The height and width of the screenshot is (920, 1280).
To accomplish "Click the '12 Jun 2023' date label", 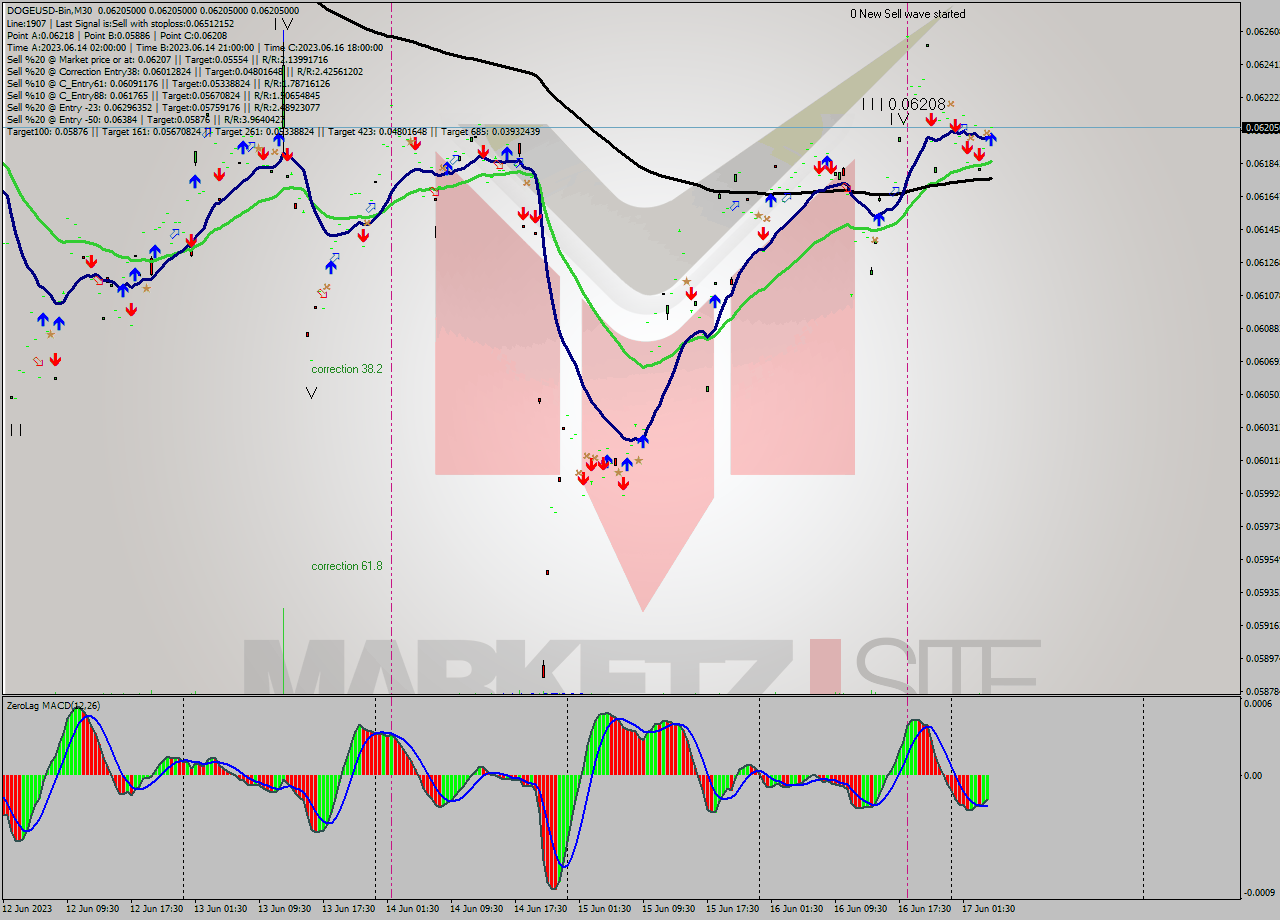I will [27, 909].
